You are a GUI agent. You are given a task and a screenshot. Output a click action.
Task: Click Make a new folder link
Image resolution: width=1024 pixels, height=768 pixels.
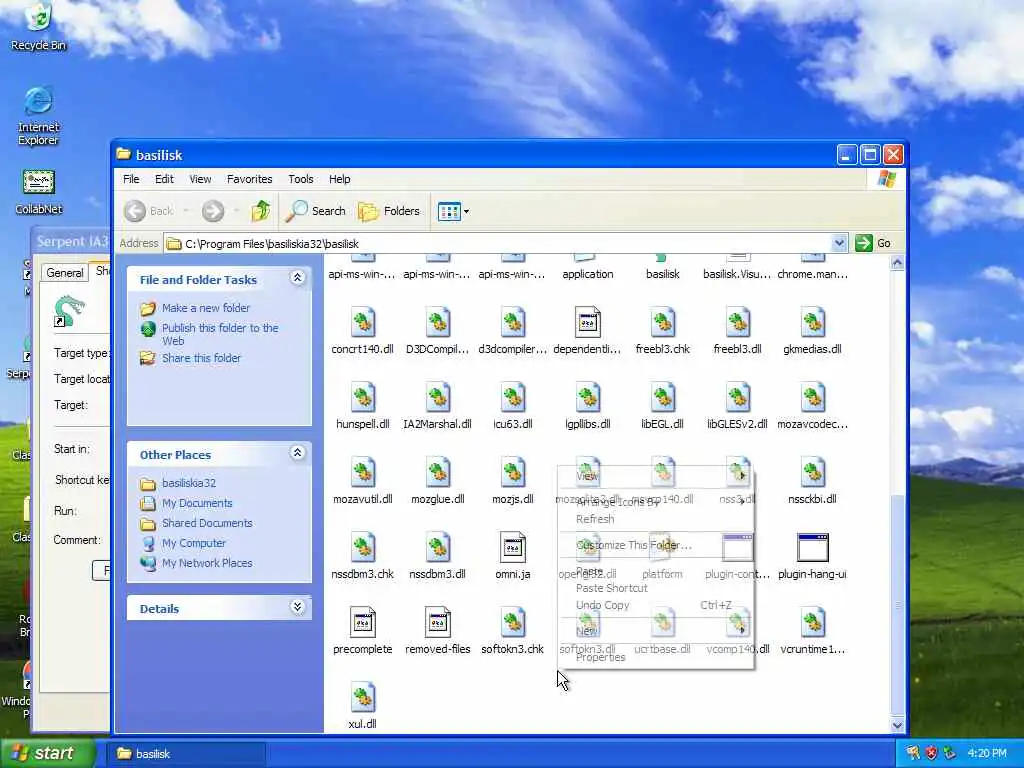206,308
